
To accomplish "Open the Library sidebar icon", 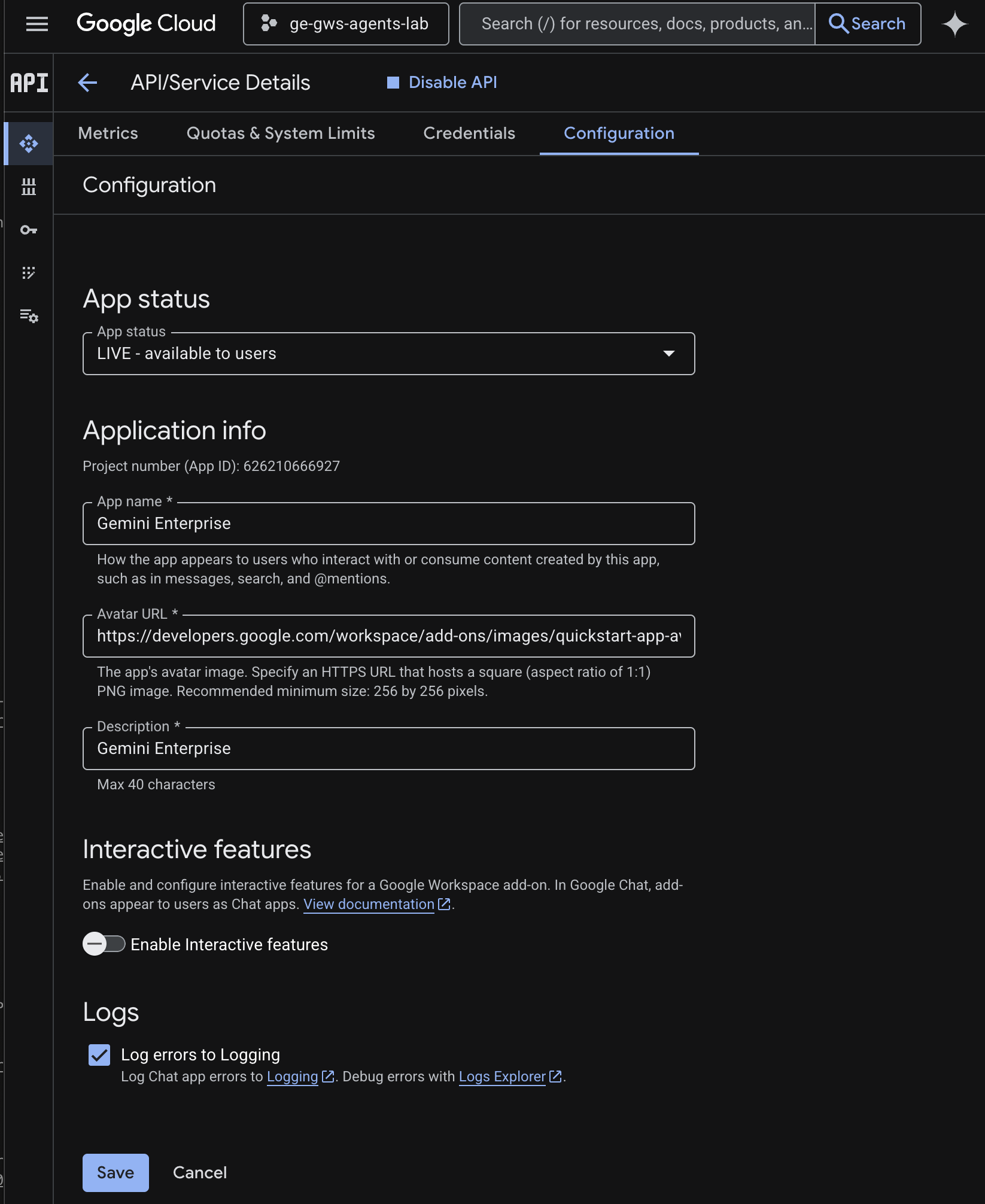I will pyautogui.click(x=29, y=187).
